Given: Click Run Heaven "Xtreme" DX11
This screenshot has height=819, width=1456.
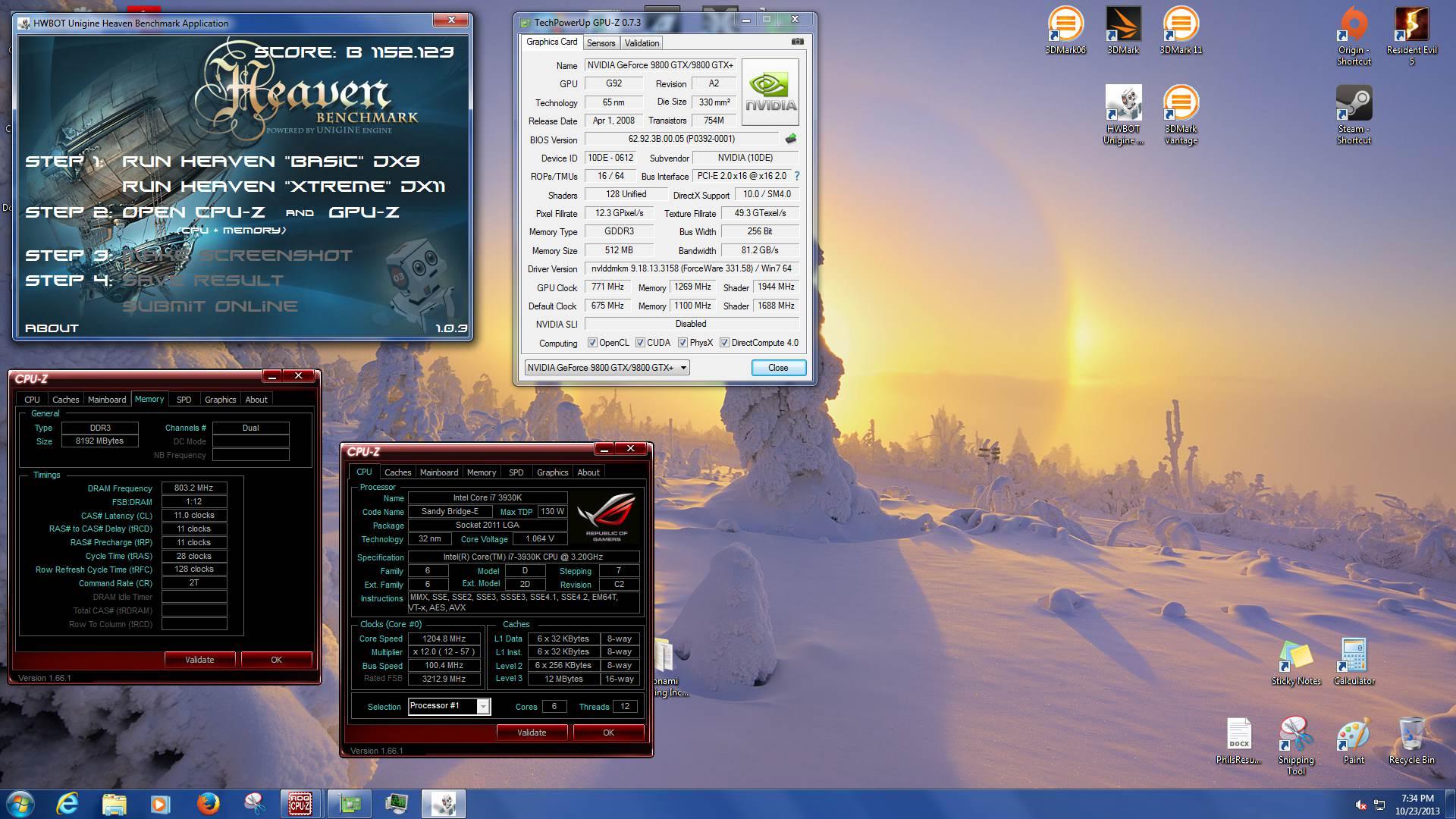Looking at the screenshot, I should 284,187.
